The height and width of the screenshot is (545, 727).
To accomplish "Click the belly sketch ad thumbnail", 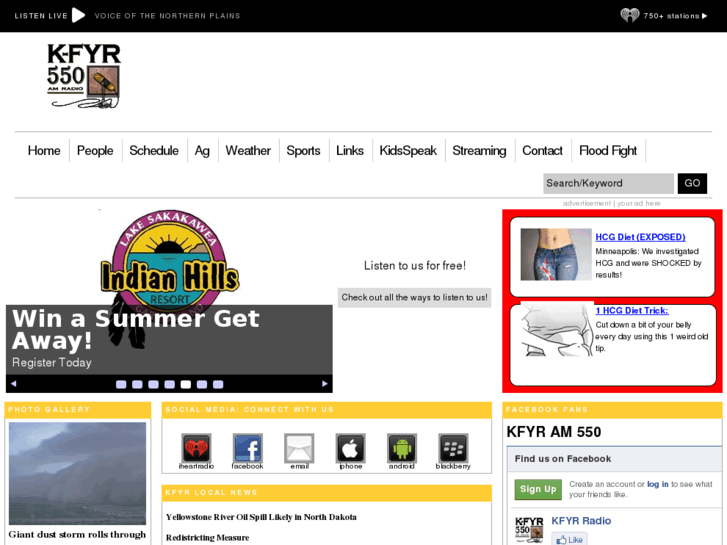I will pyautogui.click(x=556, y=329).
